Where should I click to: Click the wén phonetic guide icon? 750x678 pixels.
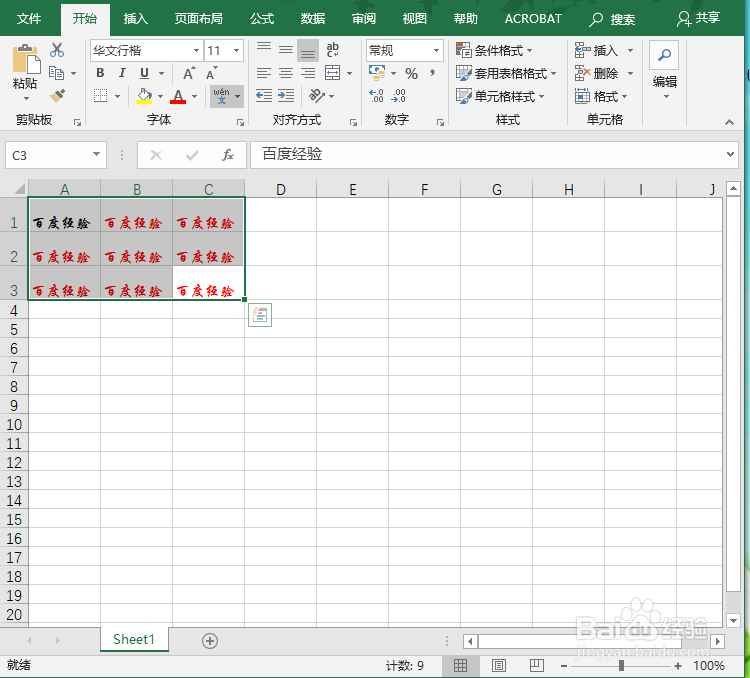pos(221,96)
